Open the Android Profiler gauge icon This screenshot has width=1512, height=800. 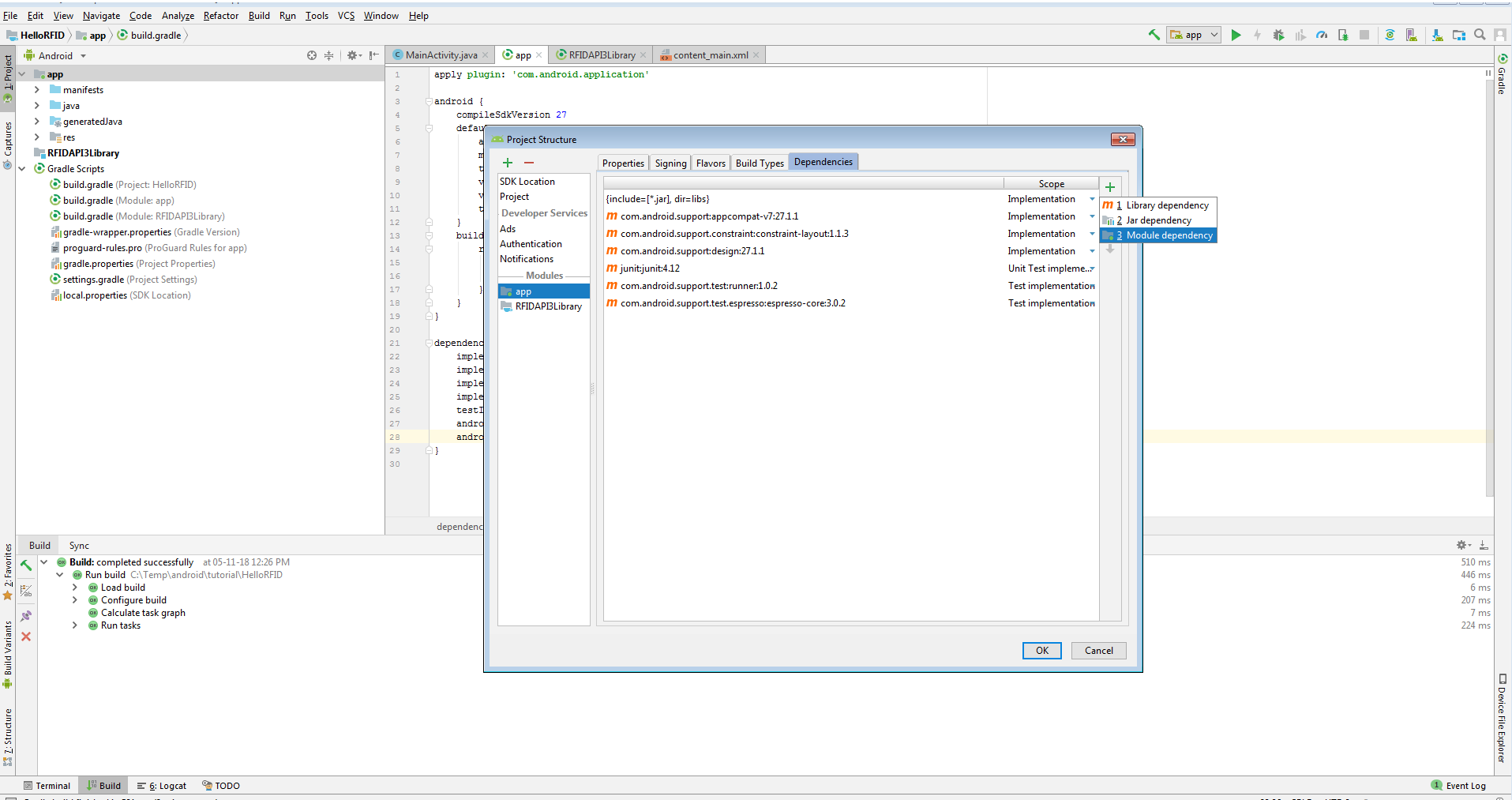1321,35
